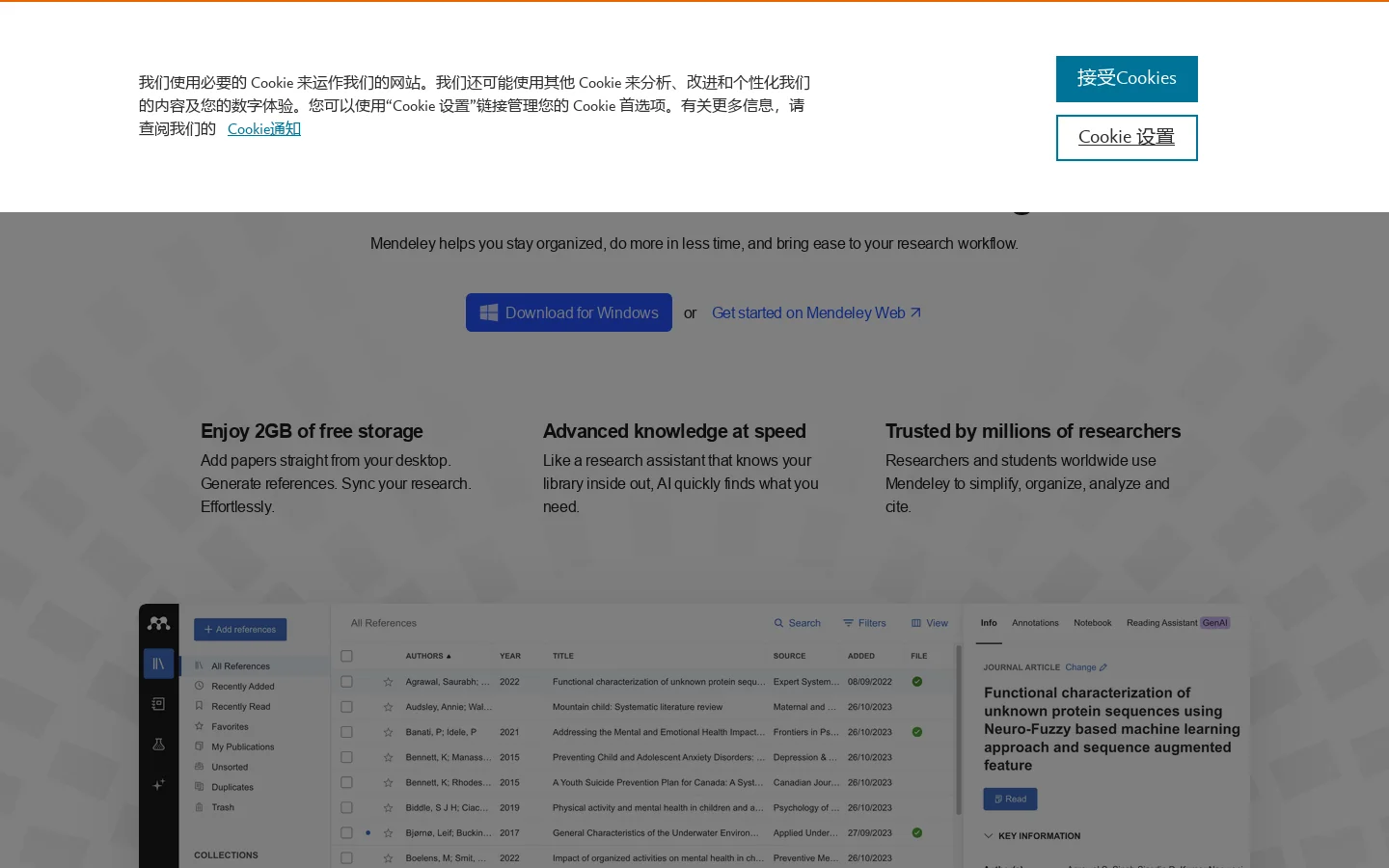1389x868 pixels.
Task: Open the Cookie通知 notice link
Action: (264, 129)
